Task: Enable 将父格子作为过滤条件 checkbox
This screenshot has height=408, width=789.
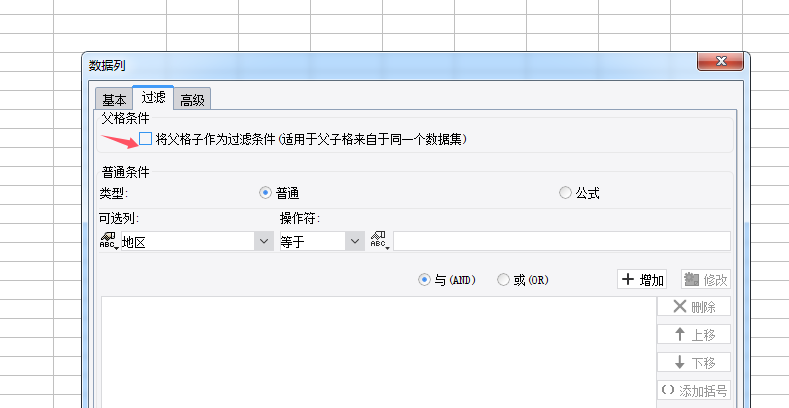Action: point(145,138)
